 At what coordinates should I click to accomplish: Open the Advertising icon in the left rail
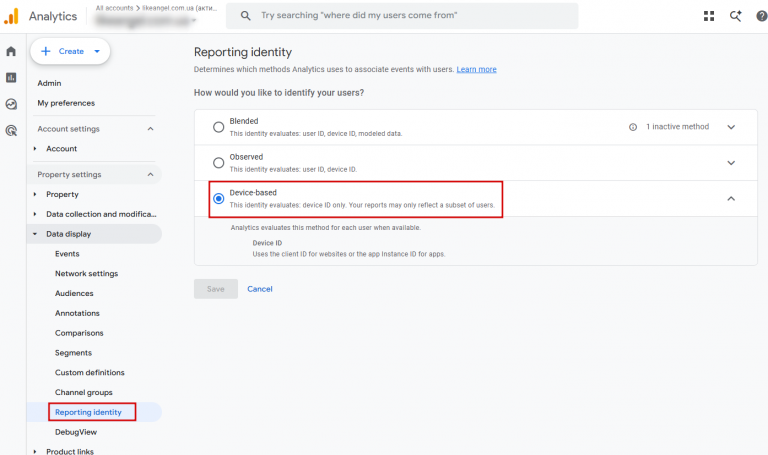point(11,130)
